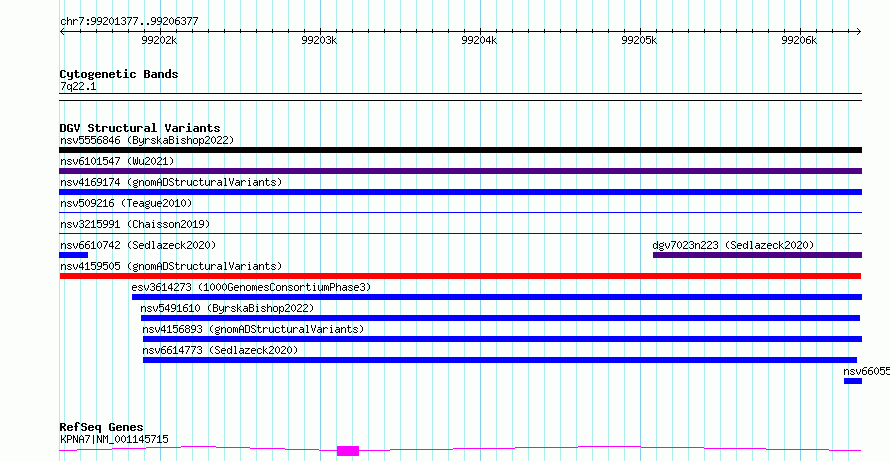Click the magenta KPNA7 exon block
Screen dimensions: 890x461
[x=348, y=451]
